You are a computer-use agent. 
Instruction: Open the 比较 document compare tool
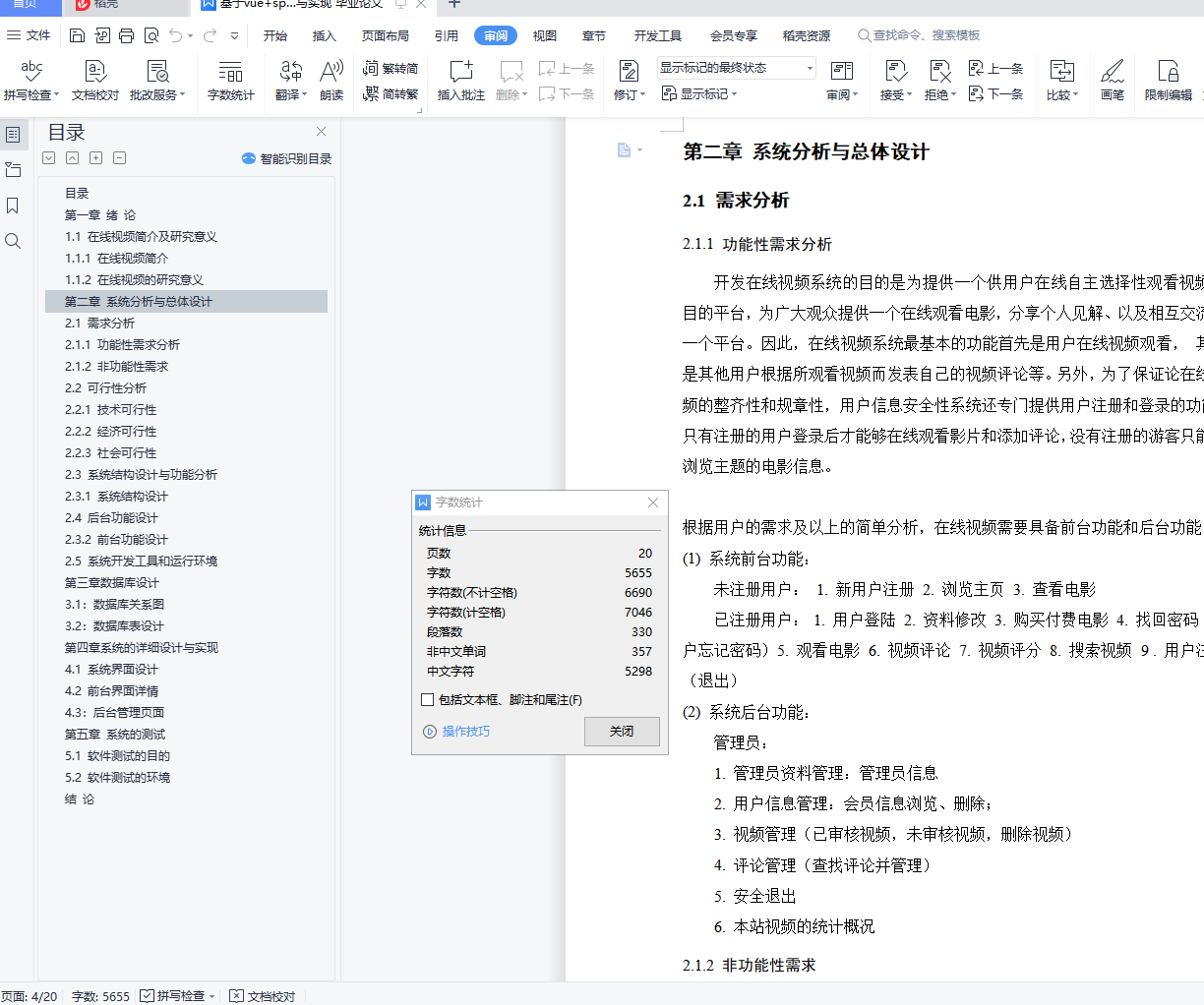(x=1062, y=79)
